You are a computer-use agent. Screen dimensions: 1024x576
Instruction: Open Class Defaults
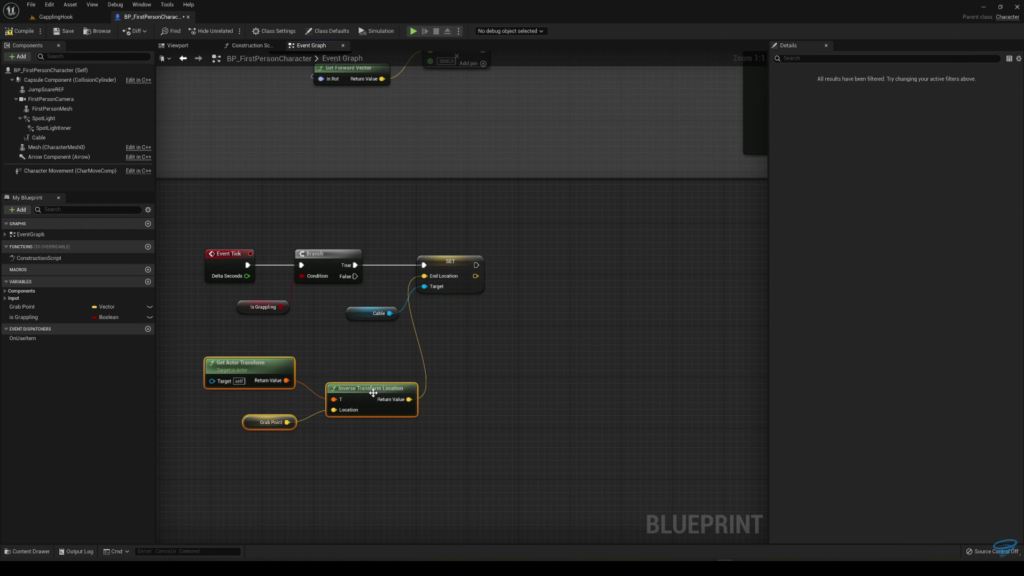[327, 31]
